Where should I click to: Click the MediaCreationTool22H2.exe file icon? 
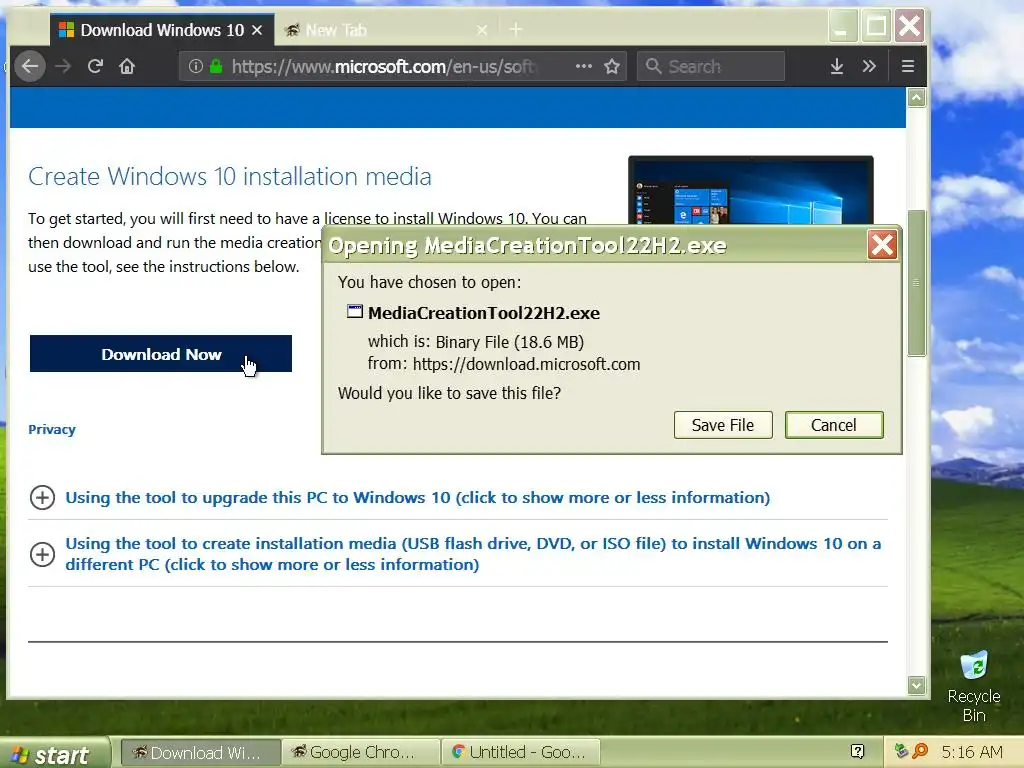pyautogui.click(x=355, y=312)
